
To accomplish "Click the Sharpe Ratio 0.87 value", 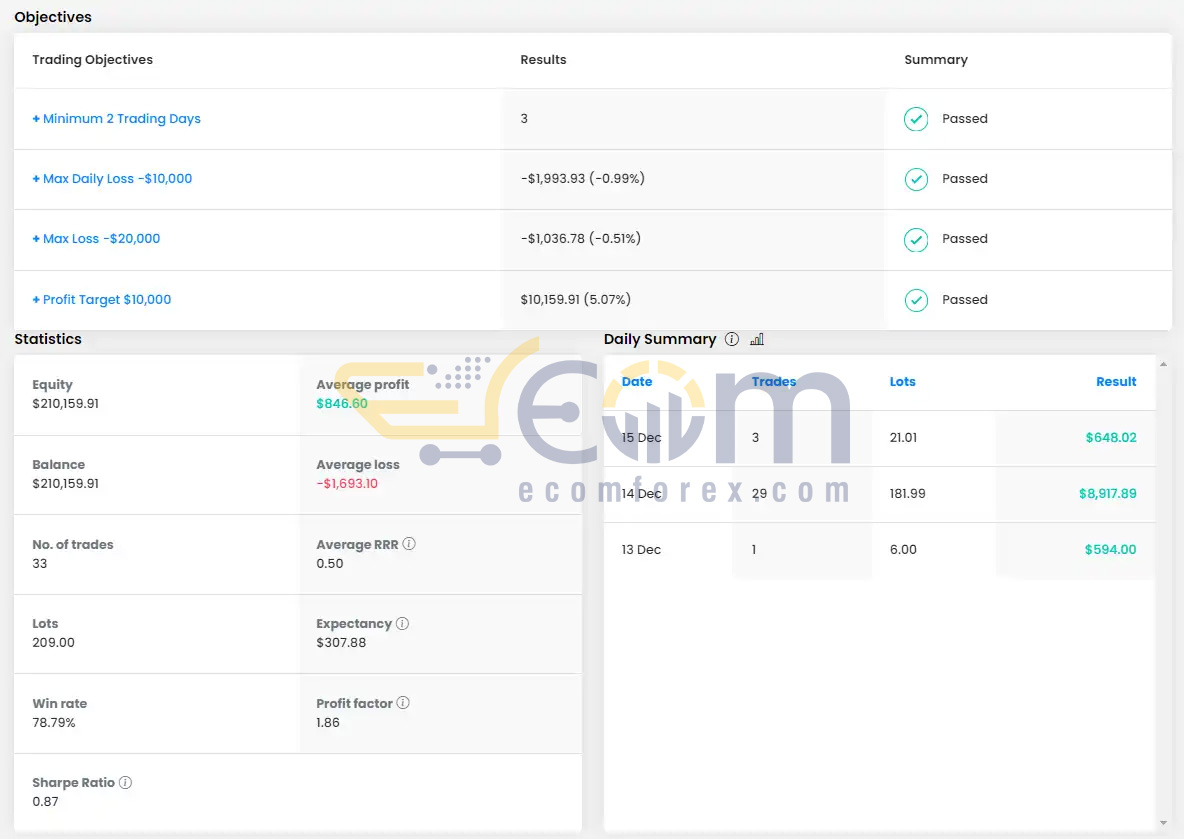I will pyautogui.click(x=45, y=801).
